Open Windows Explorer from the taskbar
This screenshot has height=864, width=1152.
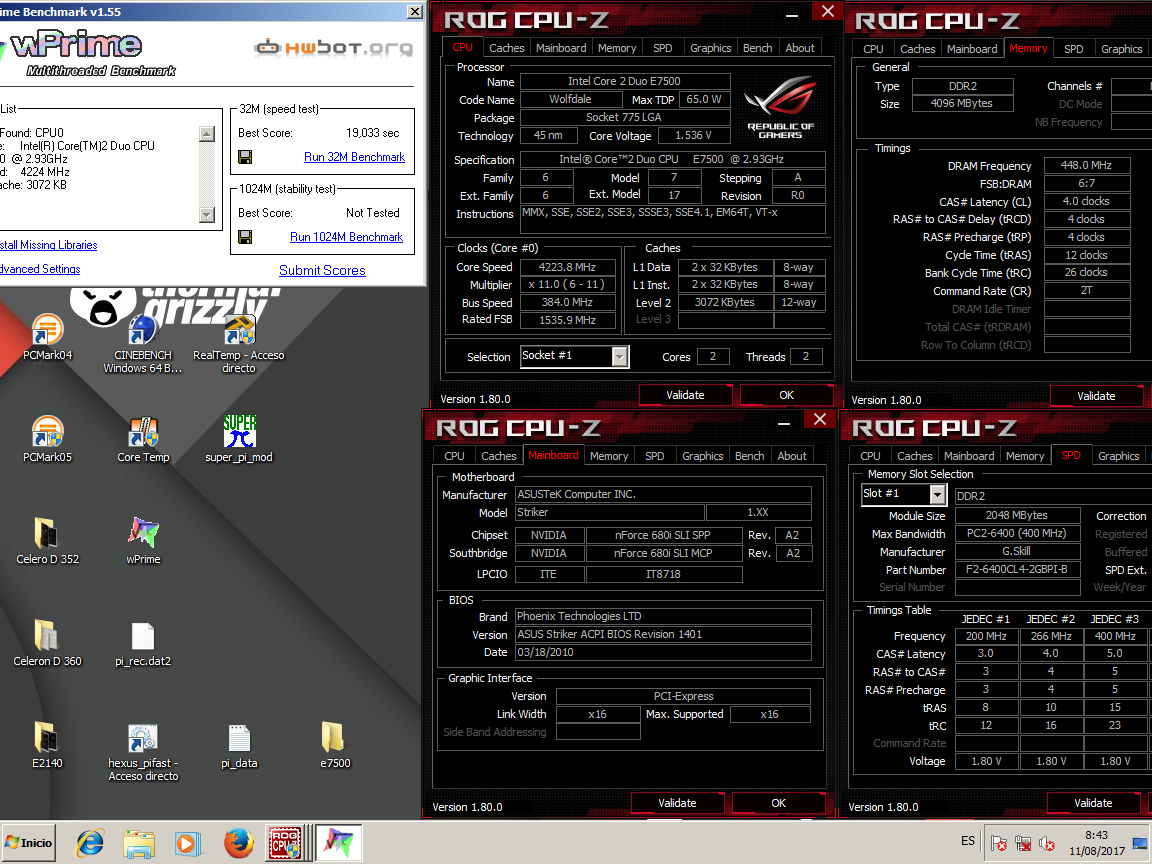[x=139, y=843]
